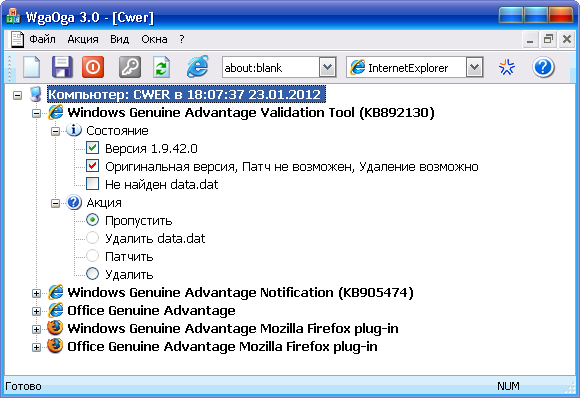Click the Internet Explorer toolbar icon

(198, 67)
